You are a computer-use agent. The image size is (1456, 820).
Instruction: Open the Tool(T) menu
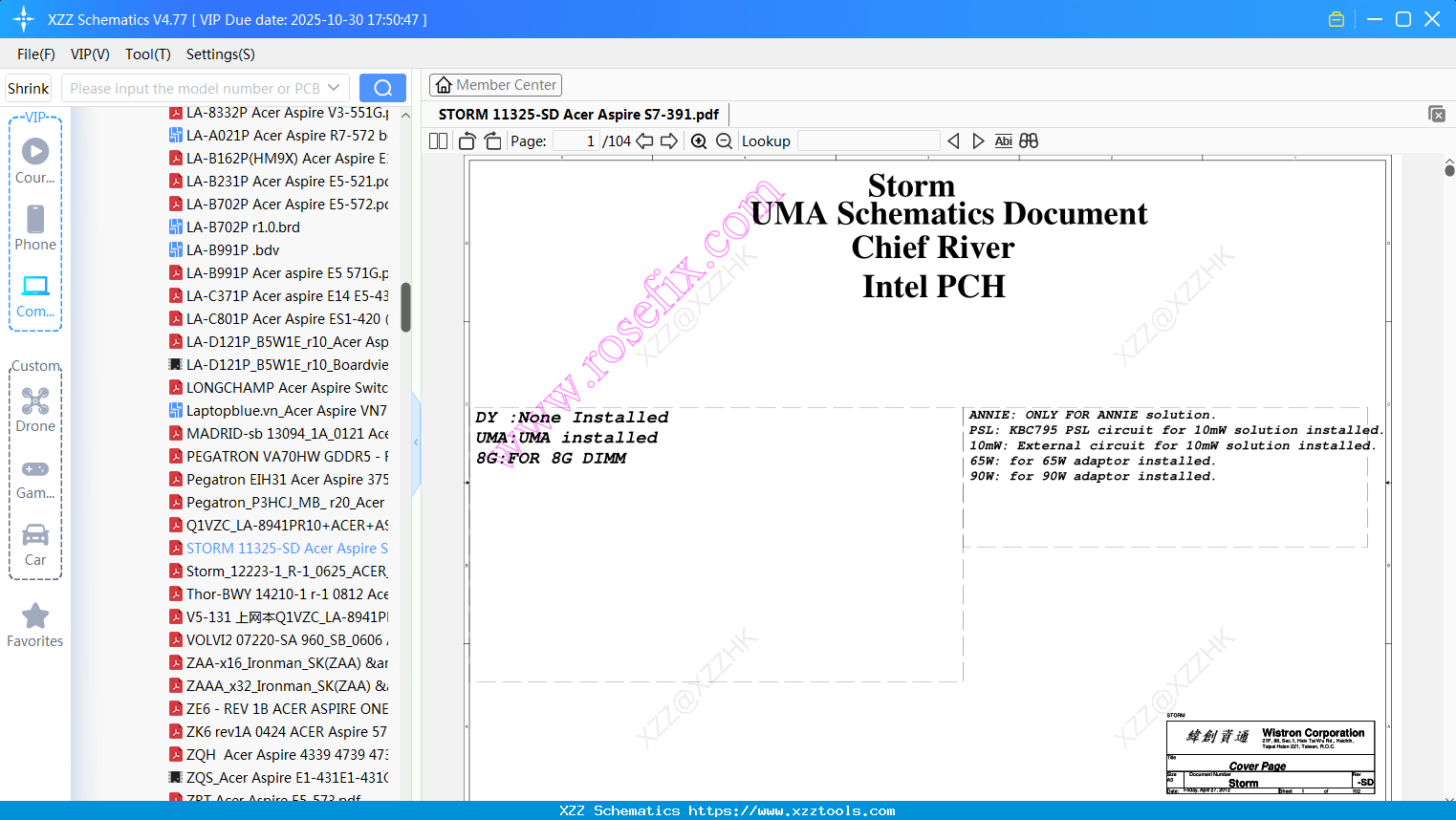click(148, 54)
